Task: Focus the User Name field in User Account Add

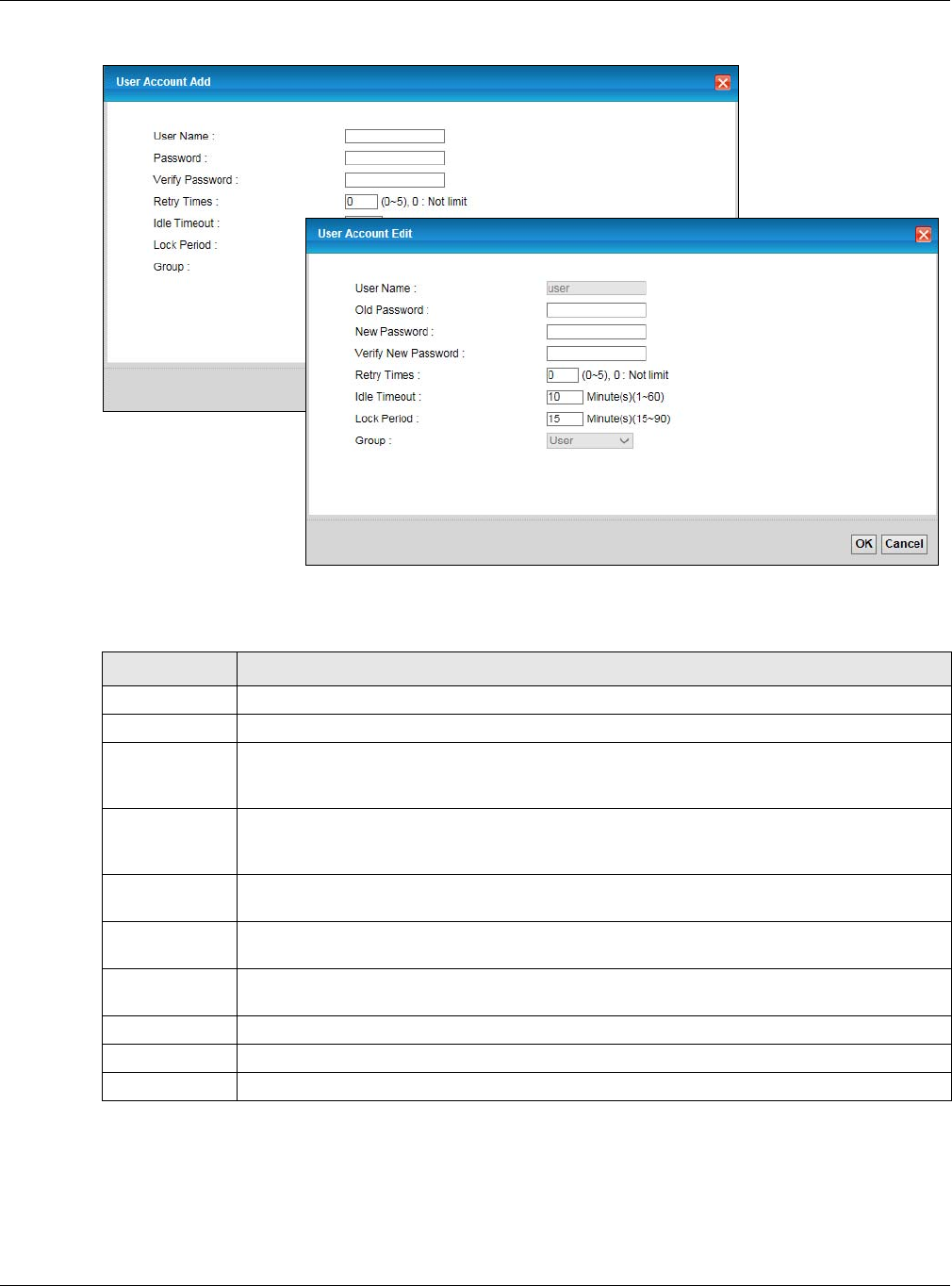Action: (395, 137)
